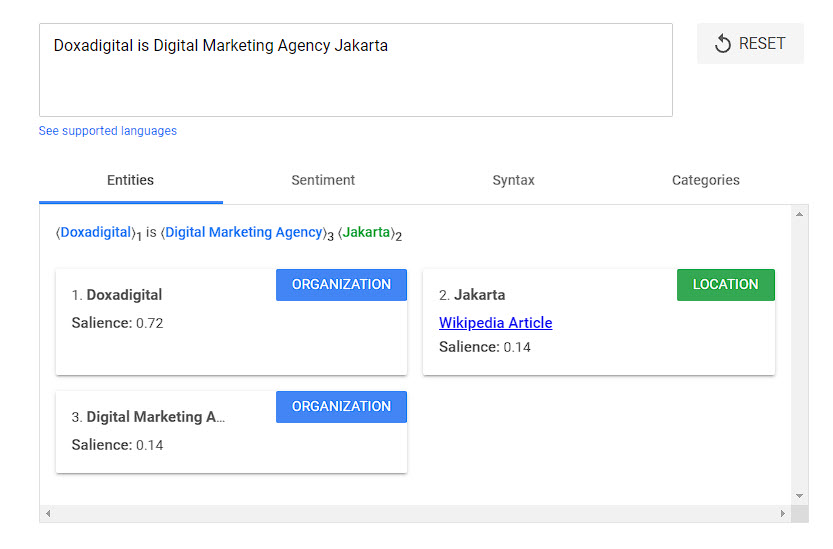The height and width of the screenshot is (549, 833).
Task: Click the ORGANIZATION label on Digital Marketing card
Action: click(341, 407)
